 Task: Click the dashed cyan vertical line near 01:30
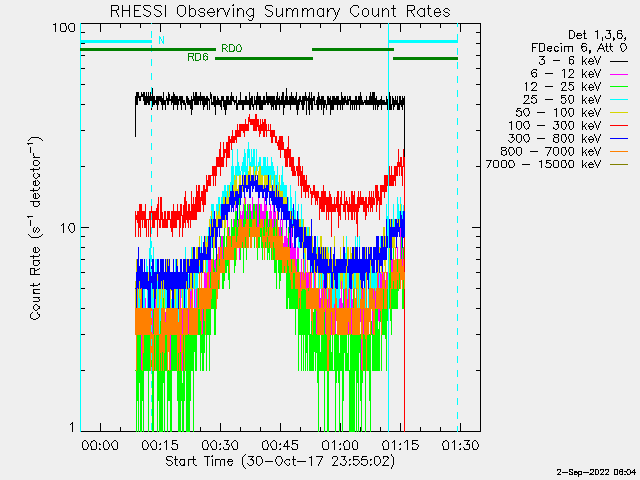pos(458,227)
